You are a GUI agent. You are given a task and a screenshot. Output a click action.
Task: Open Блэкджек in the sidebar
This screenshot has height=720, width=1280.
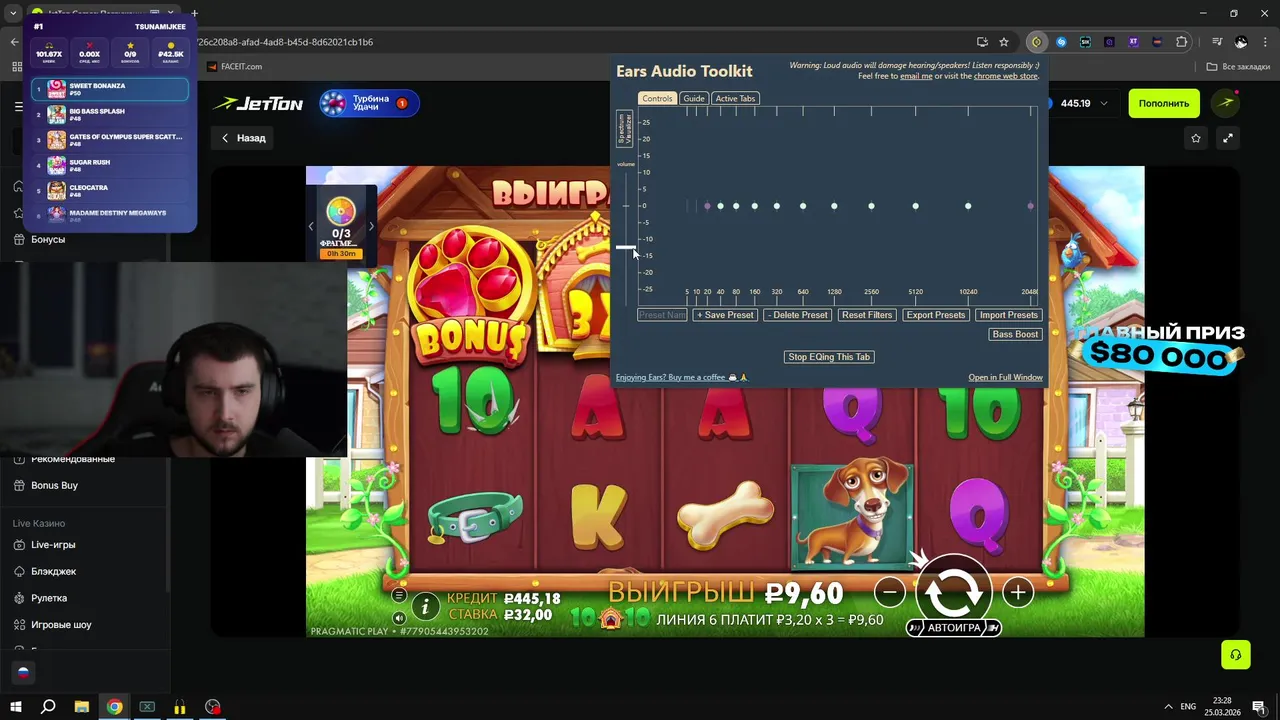[53, 571]
